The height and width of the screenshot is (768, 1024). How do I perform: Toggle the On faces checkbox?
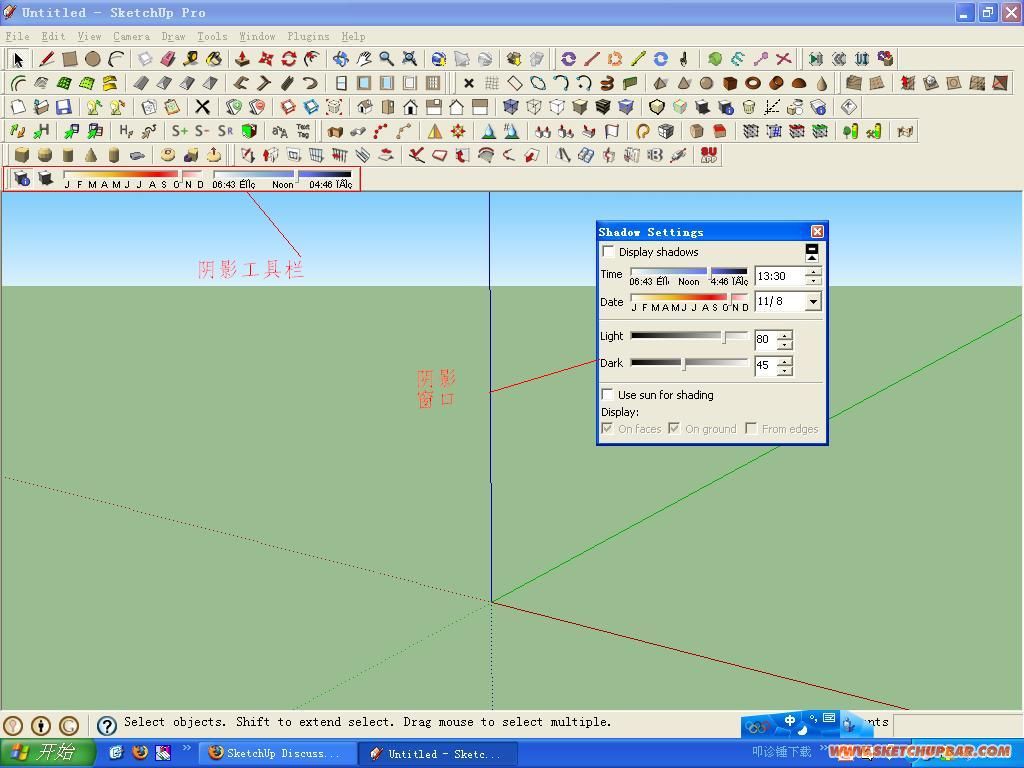click(607, 428)
